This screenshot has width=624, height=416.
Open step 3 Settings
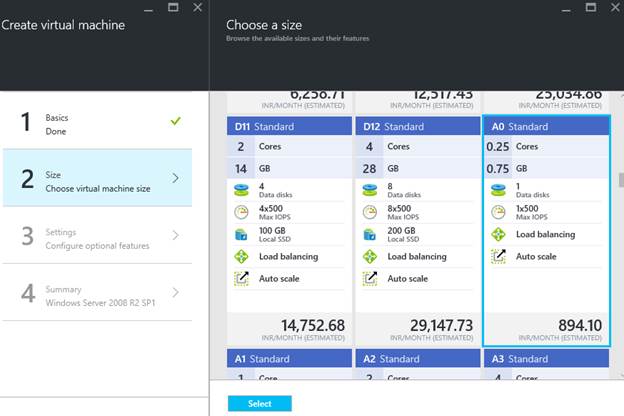pos(98,235)
